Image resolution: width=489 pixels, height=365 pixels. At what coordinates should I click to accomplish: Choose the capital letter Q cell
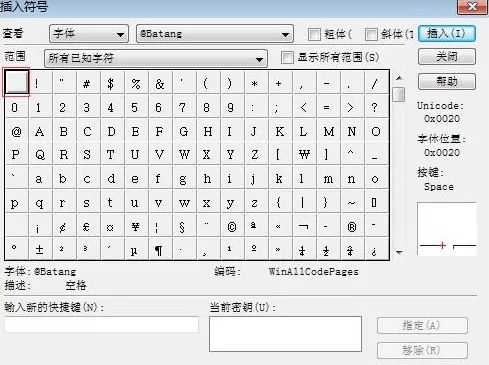coord(40,155)
